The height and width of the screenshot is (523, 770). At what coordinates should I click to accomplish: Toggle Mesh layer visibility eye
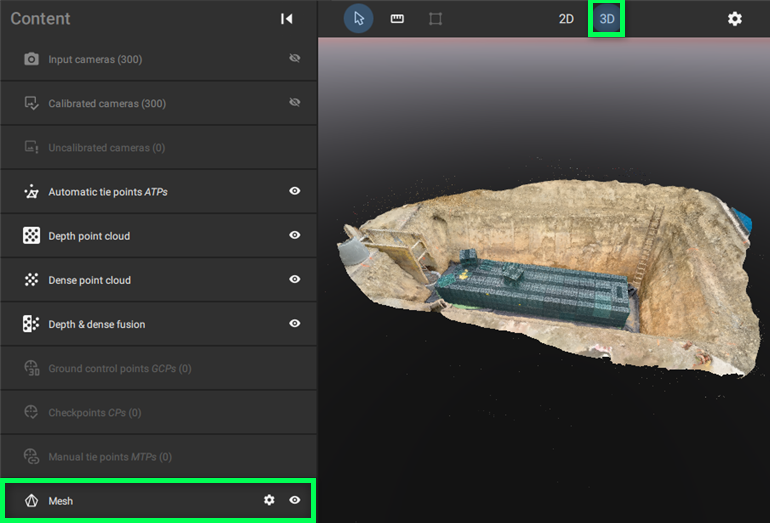295,500
